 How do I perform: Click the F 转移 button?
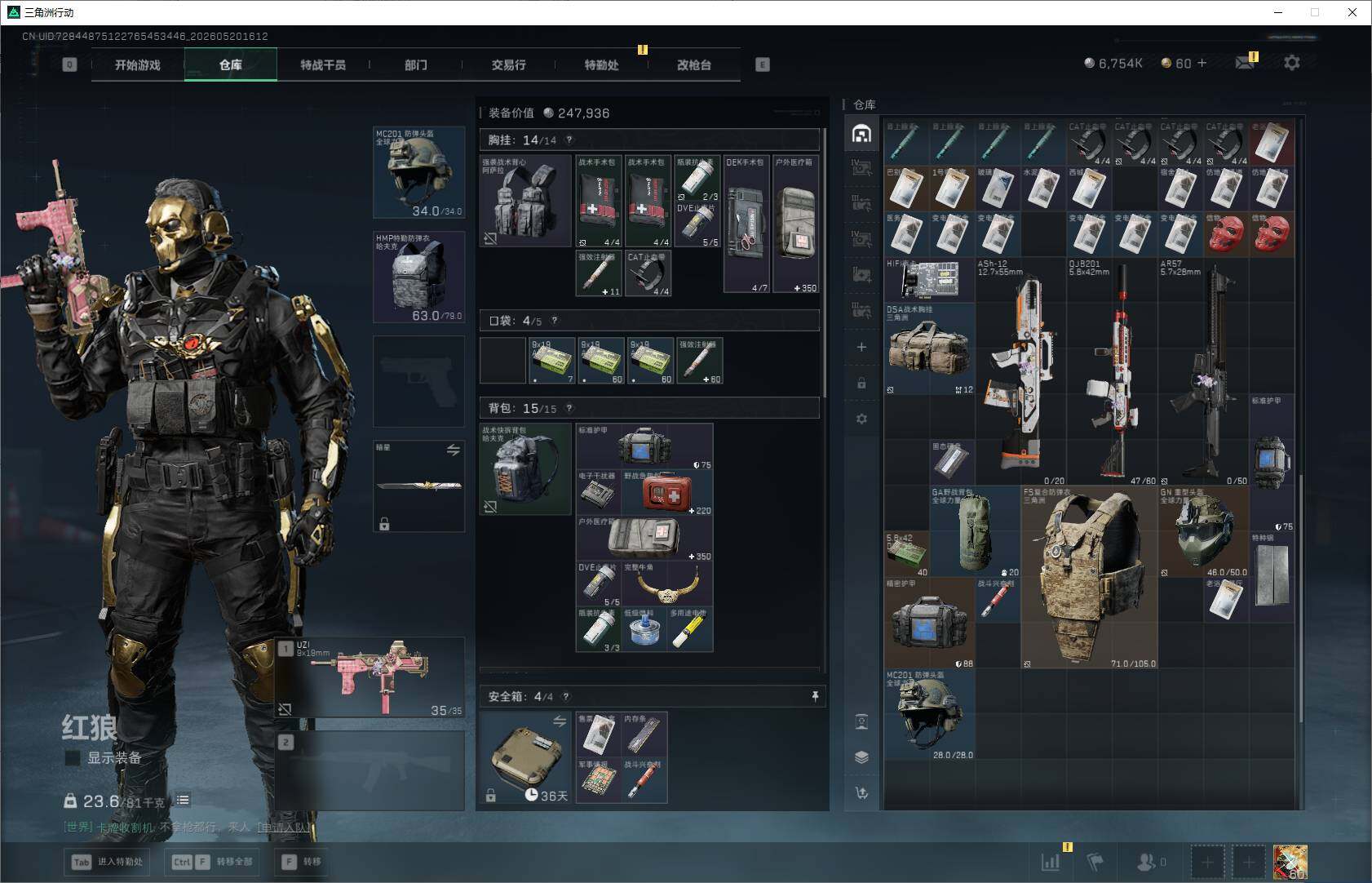[x=303, y=862]
